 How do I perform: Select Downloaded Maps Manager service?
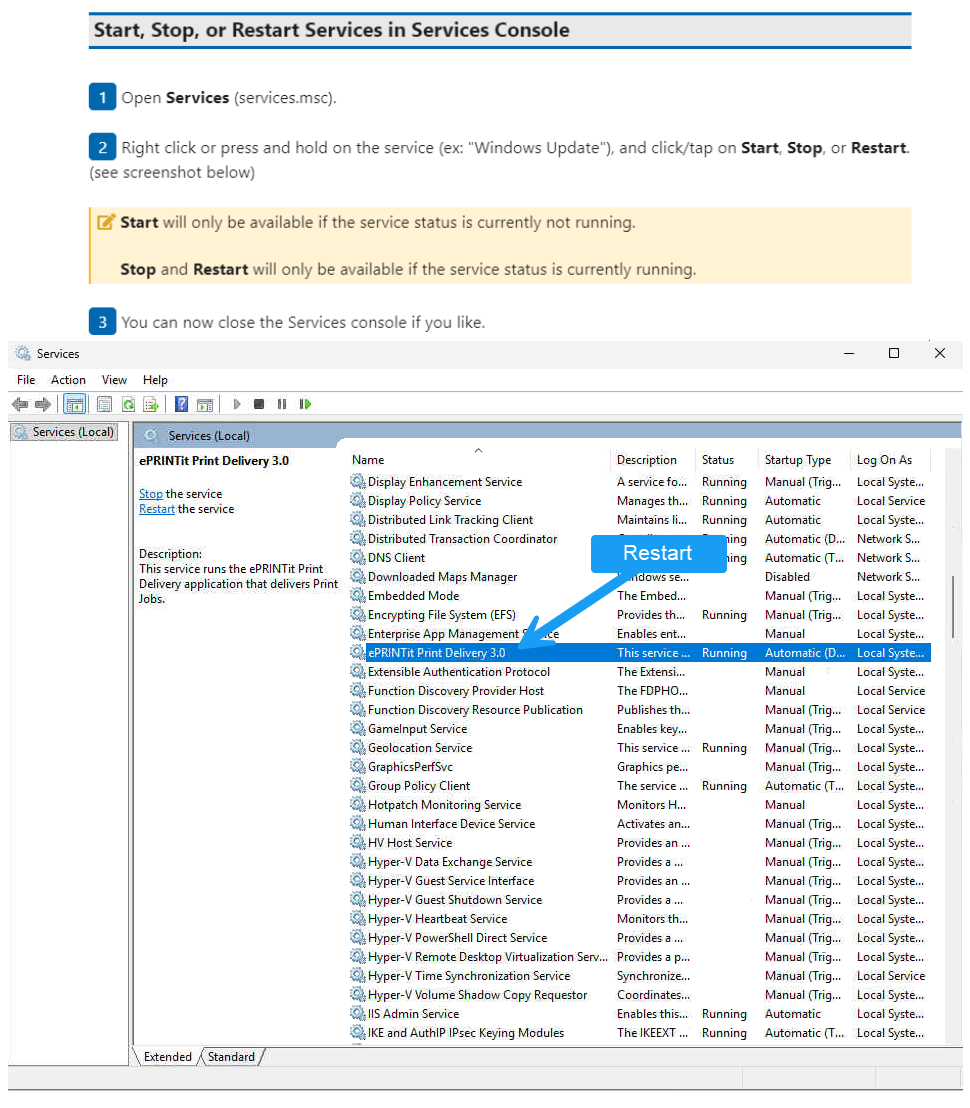point(639,577)
